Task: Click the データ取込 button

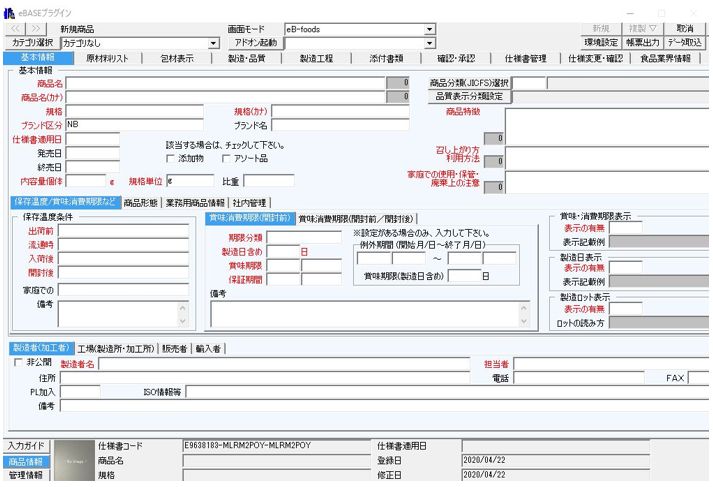Action: [x=684, y=43]
